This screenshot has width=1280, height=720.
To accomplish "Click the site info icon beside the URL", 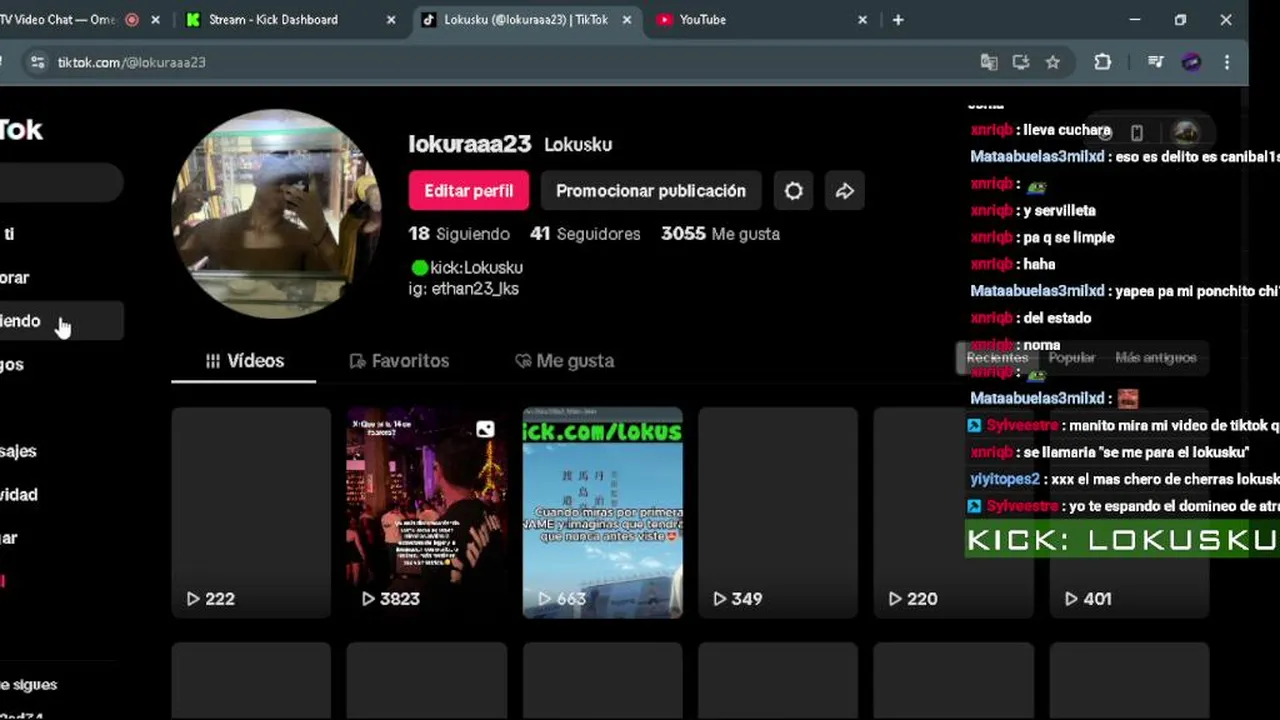I will coord(37,62).
